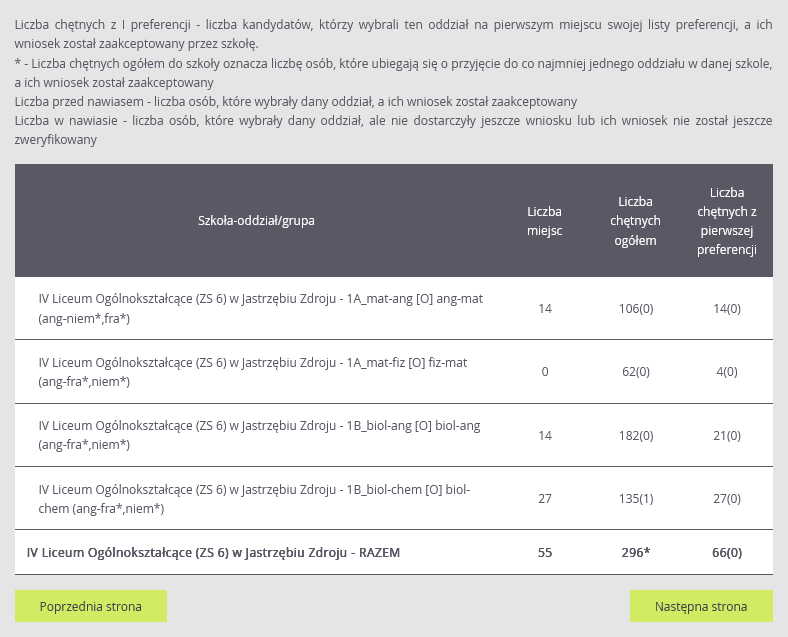The height and width of the screenshot is (637, 788).
Task: Click the 4(0) first-preference cell
Action: 726,372
